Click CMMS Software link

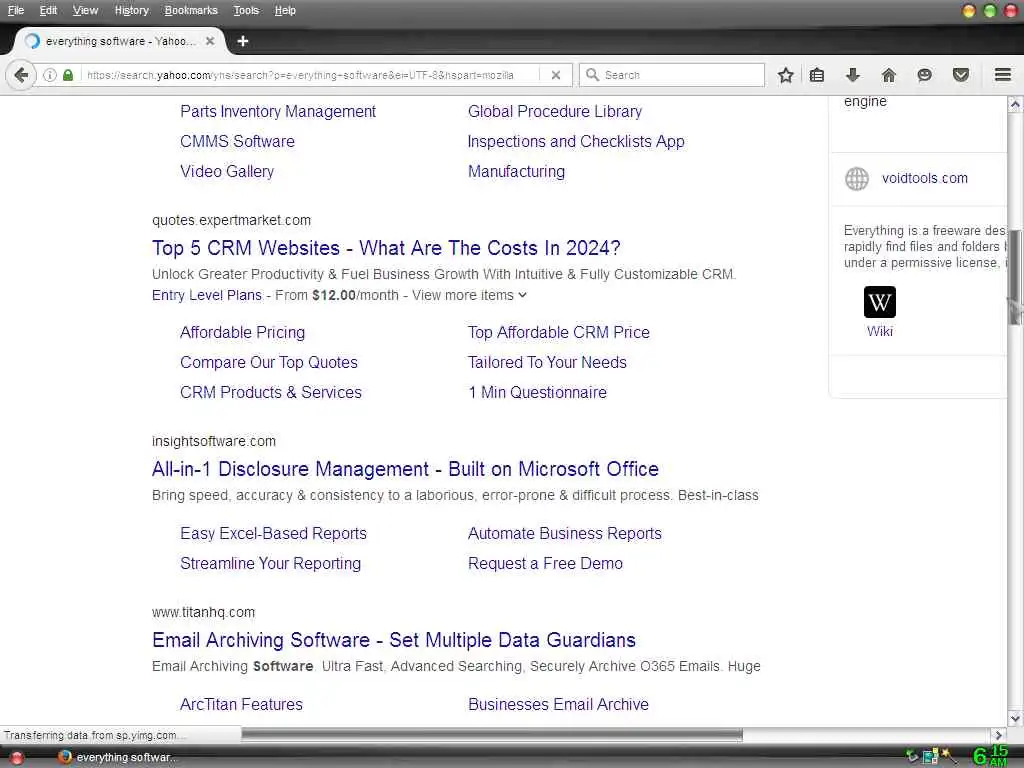click(237, 142)
